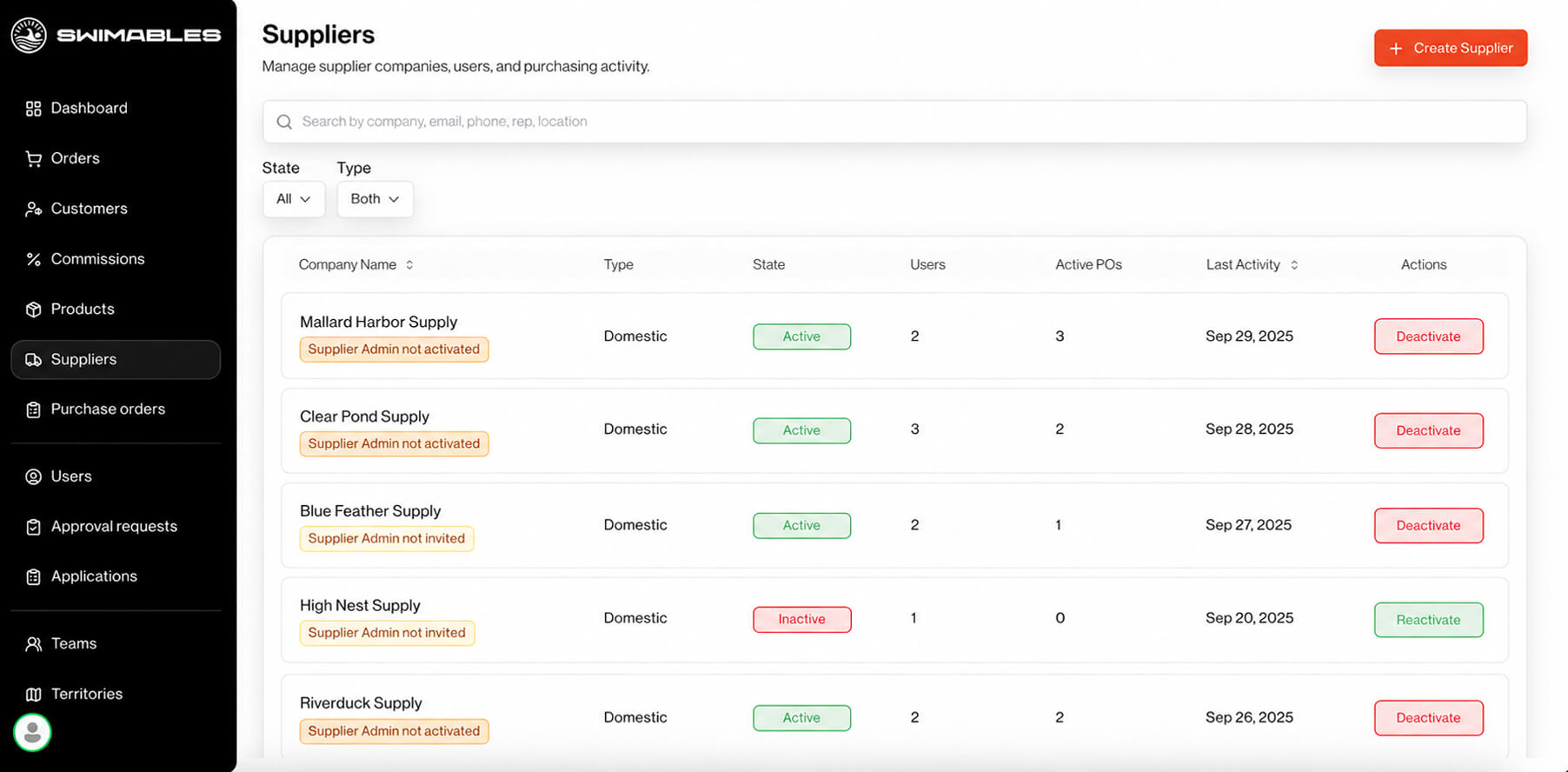Click the Create Supplier button
The height and width of the screenshot is (772, 1568).
(1451, 49)
